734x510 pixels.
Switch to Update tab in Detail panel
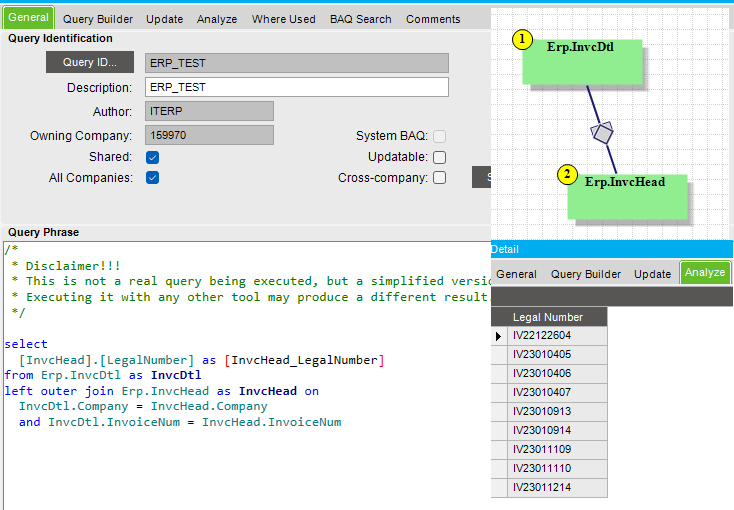point(653,274)
